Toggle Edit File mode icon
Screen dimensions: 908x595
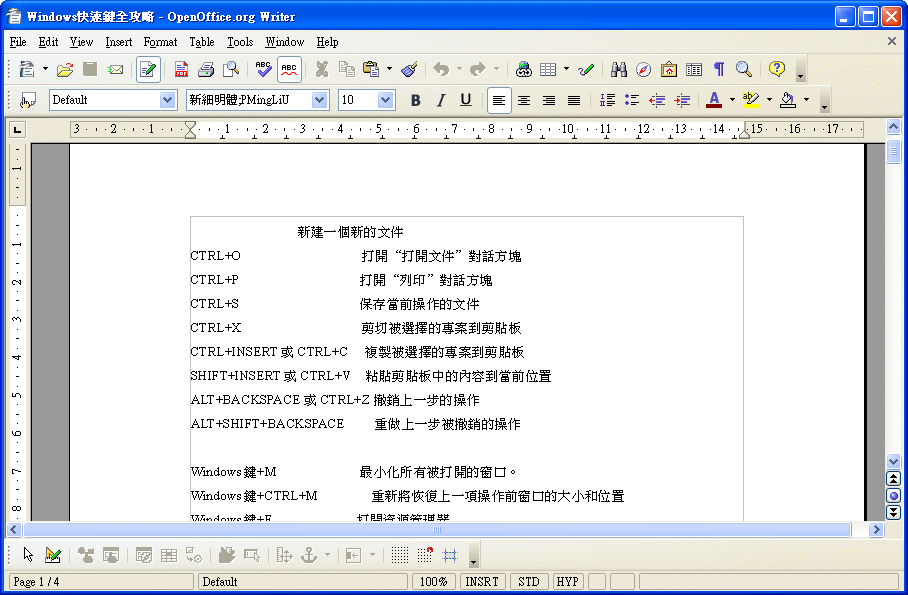[x=148, y=70]
